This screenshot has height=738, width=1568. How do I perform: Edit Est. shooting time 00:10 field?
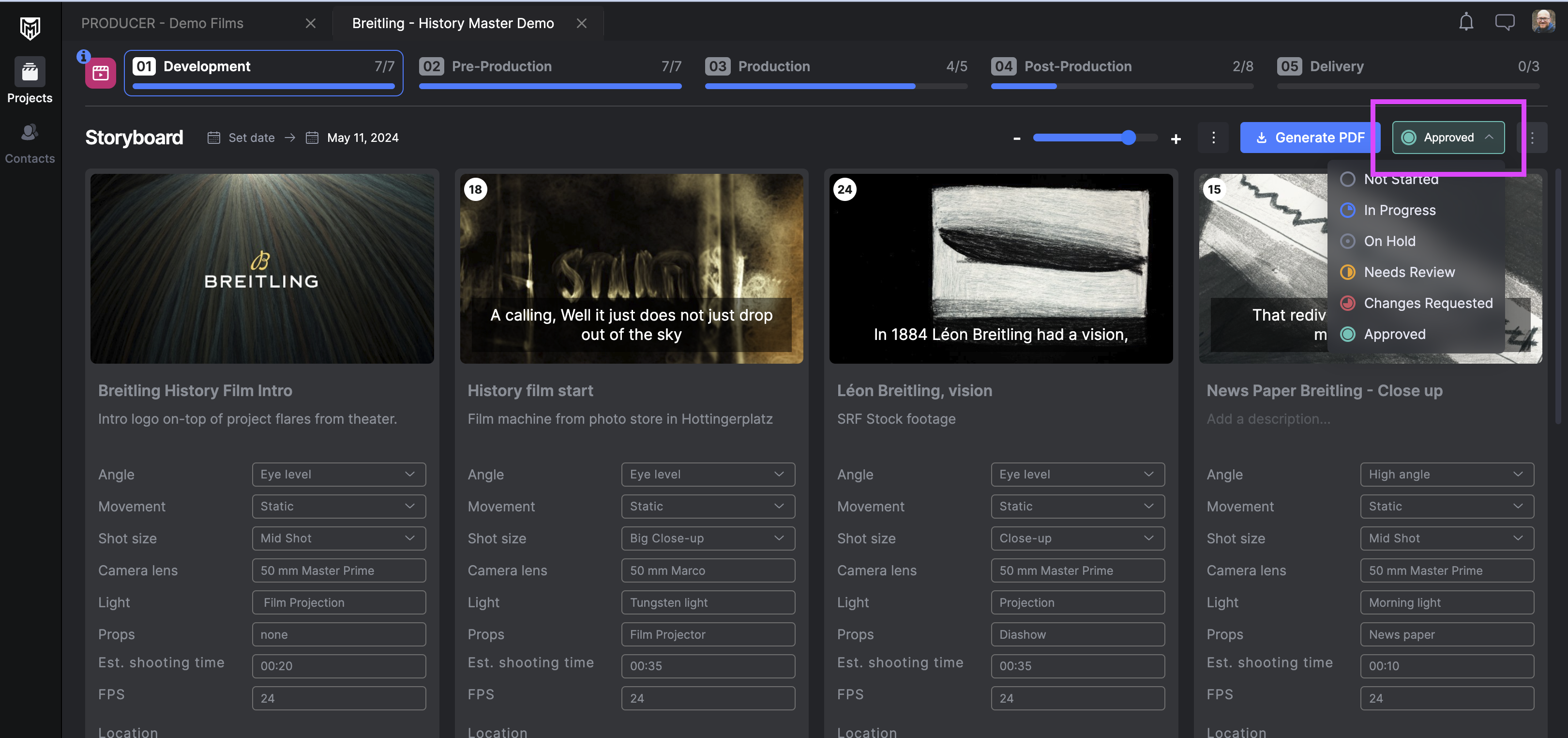(x=1447, y=666)
